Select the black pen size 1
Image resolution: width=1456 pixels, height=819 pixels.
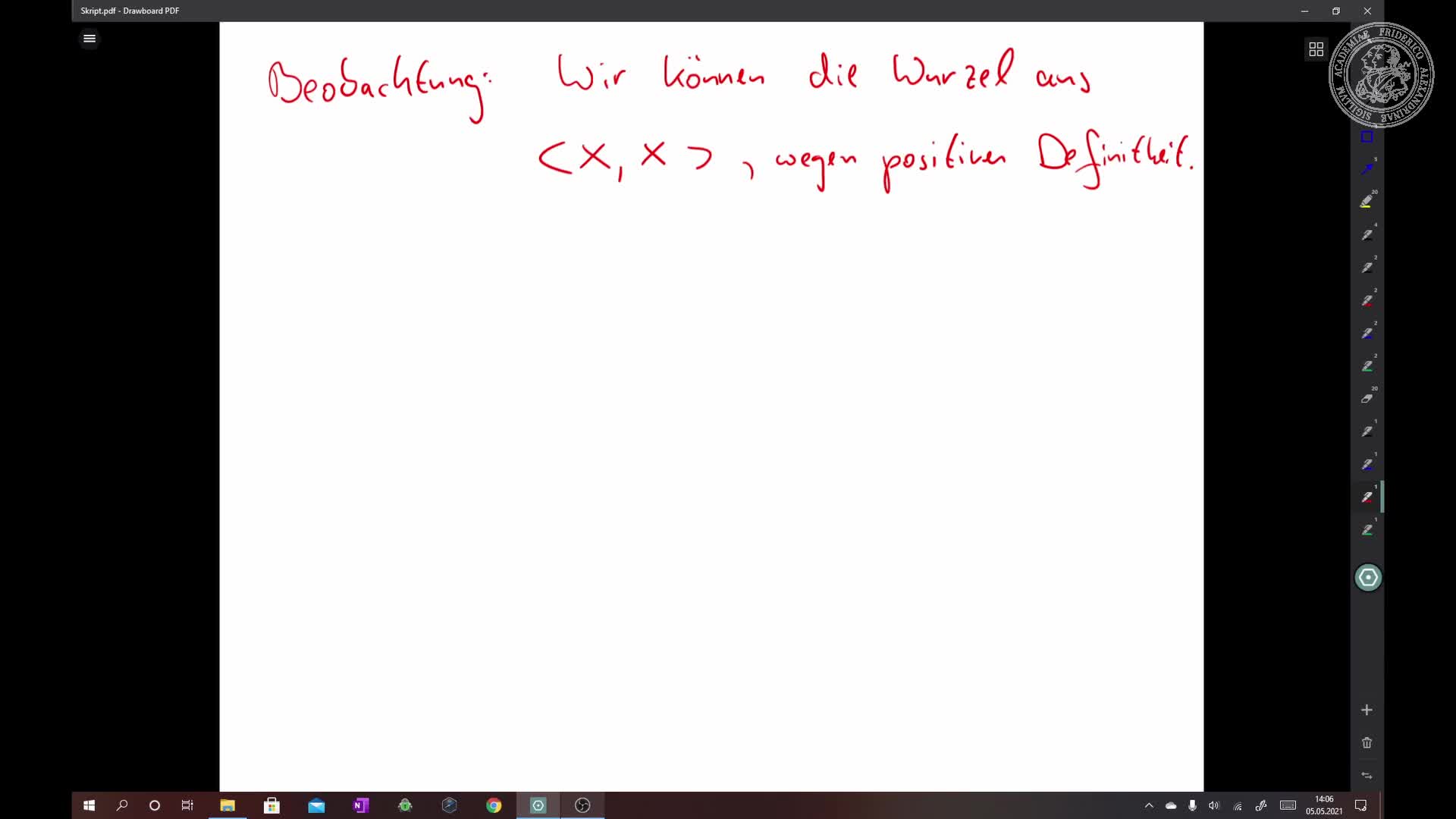click(1367, 431)
